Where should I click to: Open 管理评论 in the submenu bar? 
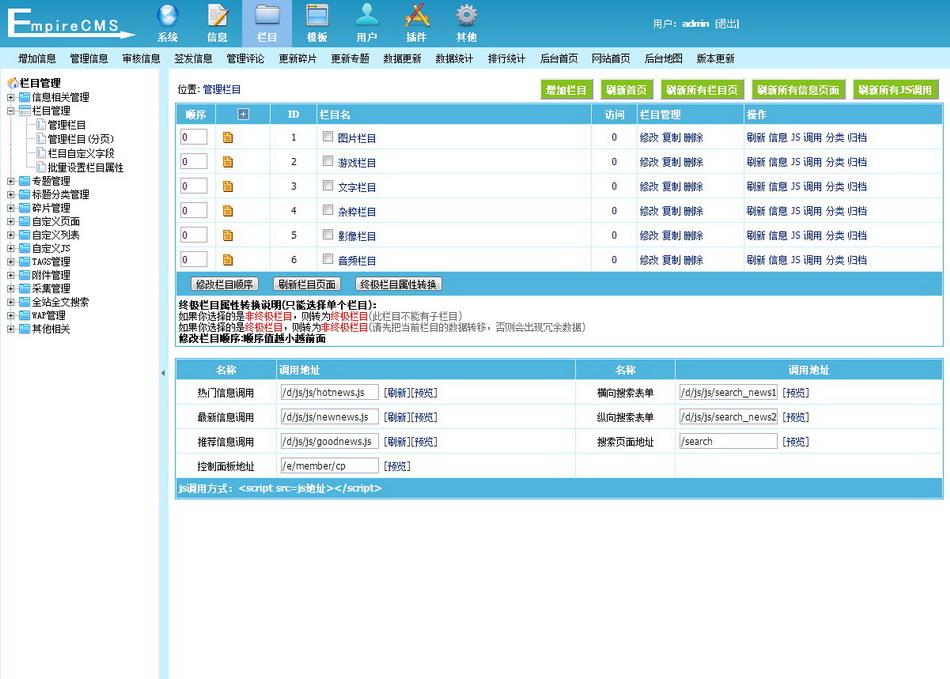[245, 59]
